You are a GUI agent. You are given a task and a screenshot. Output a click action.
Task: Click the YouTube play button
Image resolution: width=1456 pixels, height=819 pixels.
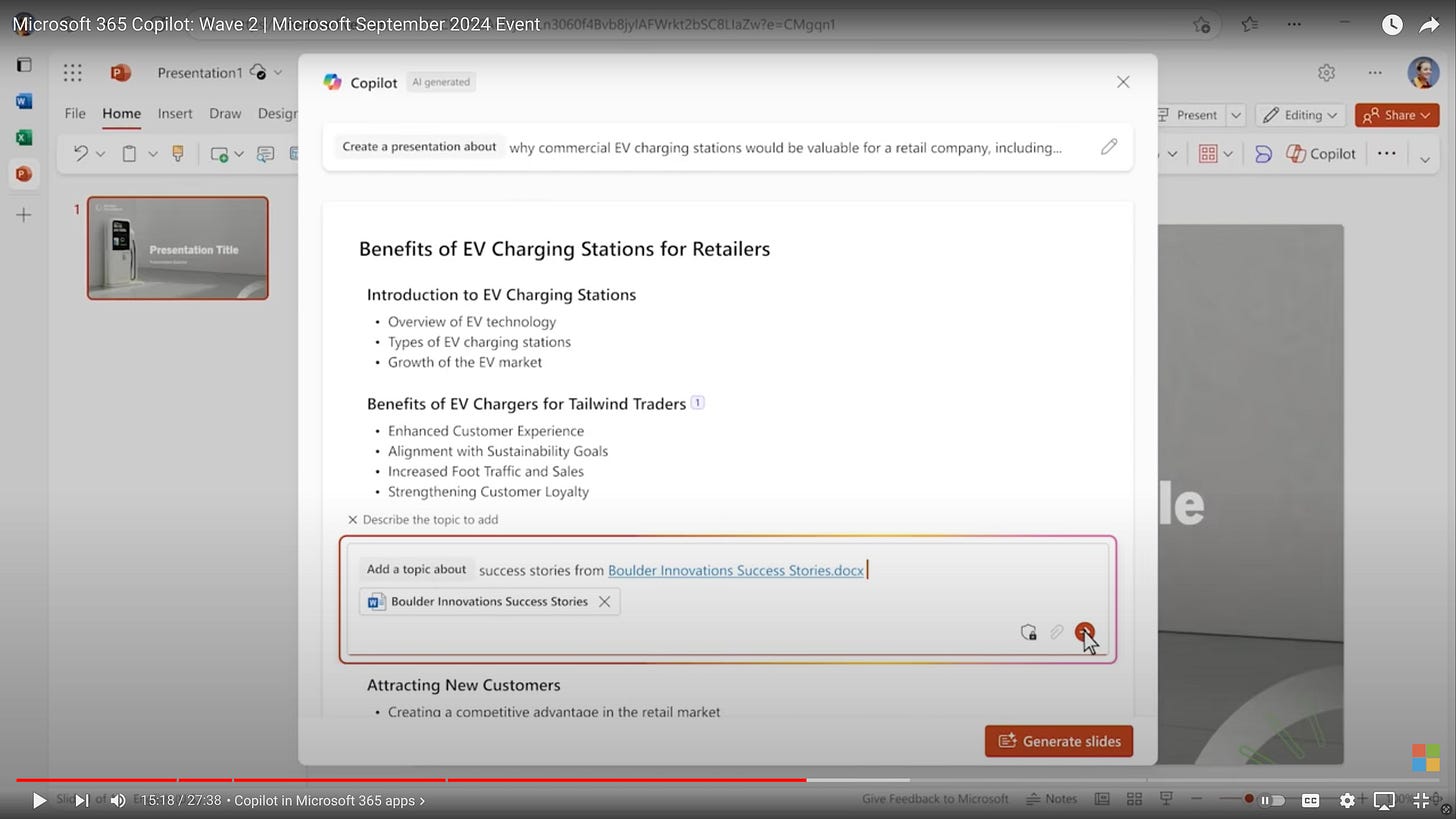click(x=39, y=800)
